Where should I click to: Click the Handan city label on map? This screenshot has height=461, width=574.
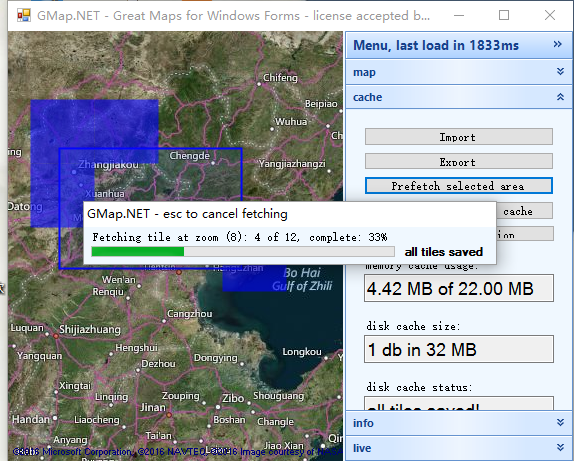point(31,419)
